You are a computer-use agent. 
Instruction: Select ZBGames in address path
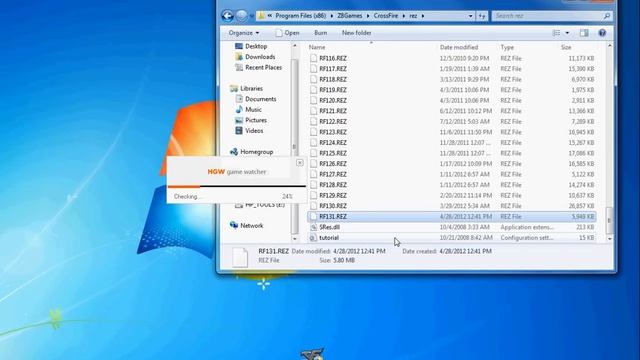[350, 16]
